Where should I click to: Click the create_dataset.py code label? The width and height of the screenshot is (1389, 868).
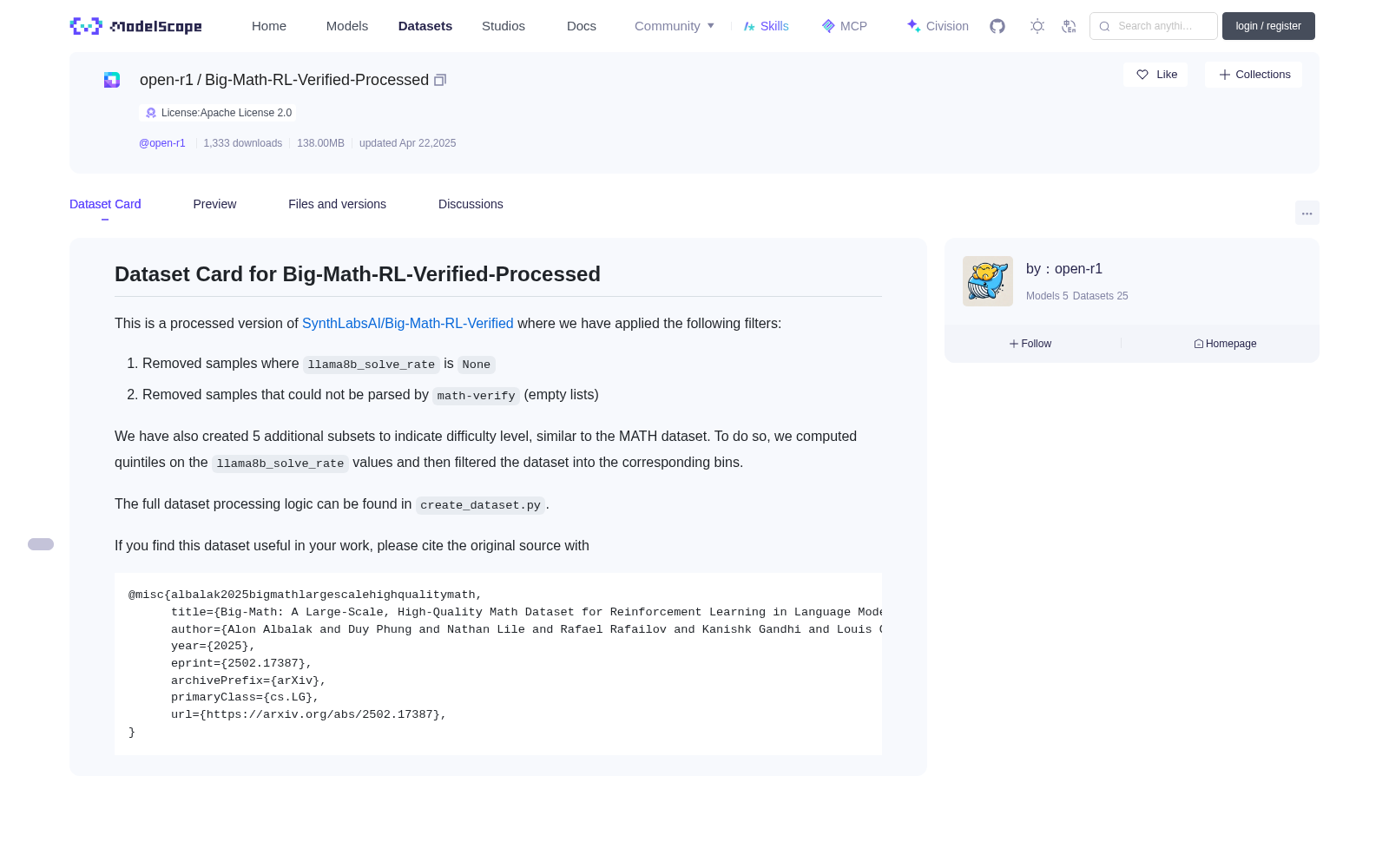tap(480, 505)
